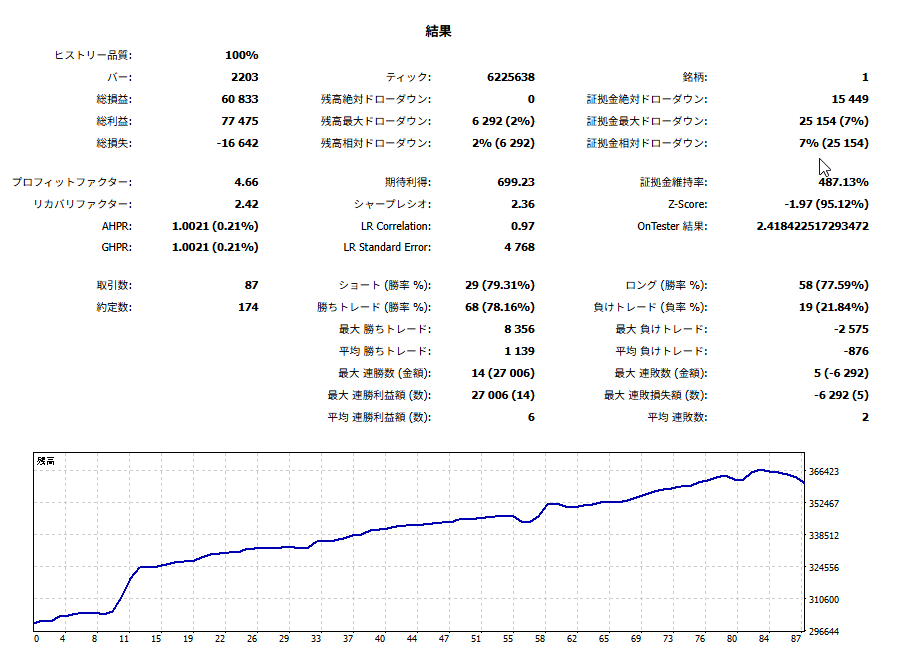Select the 負けトレード value 19 (21.84%)
911x661 pixels.
point(834,307)
